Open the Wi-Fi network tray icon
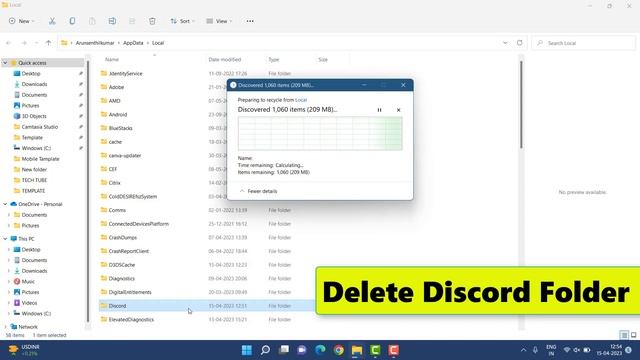Viewport: 640px width, 360px height. pos(567,350)
